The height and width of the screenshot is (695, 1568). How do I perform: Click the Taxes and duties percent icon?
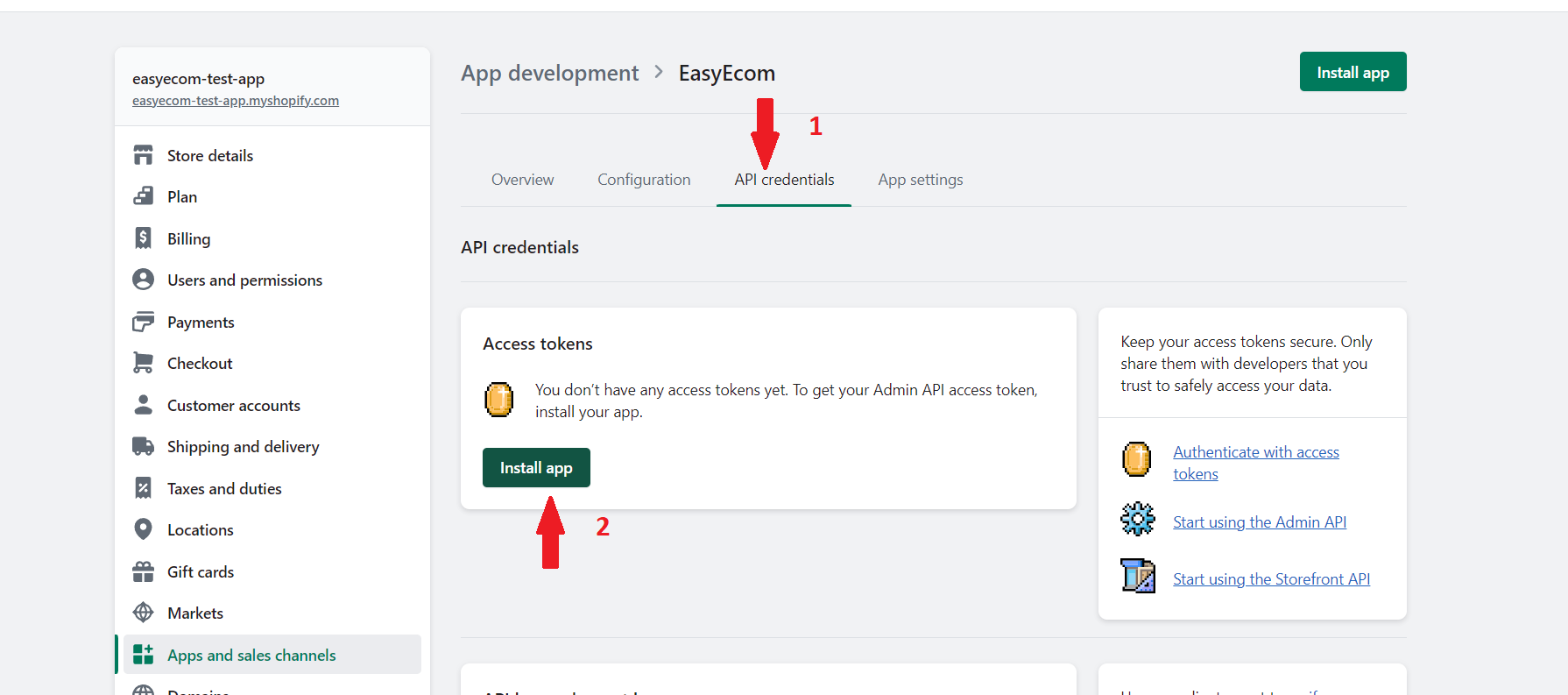coord(143,488)
